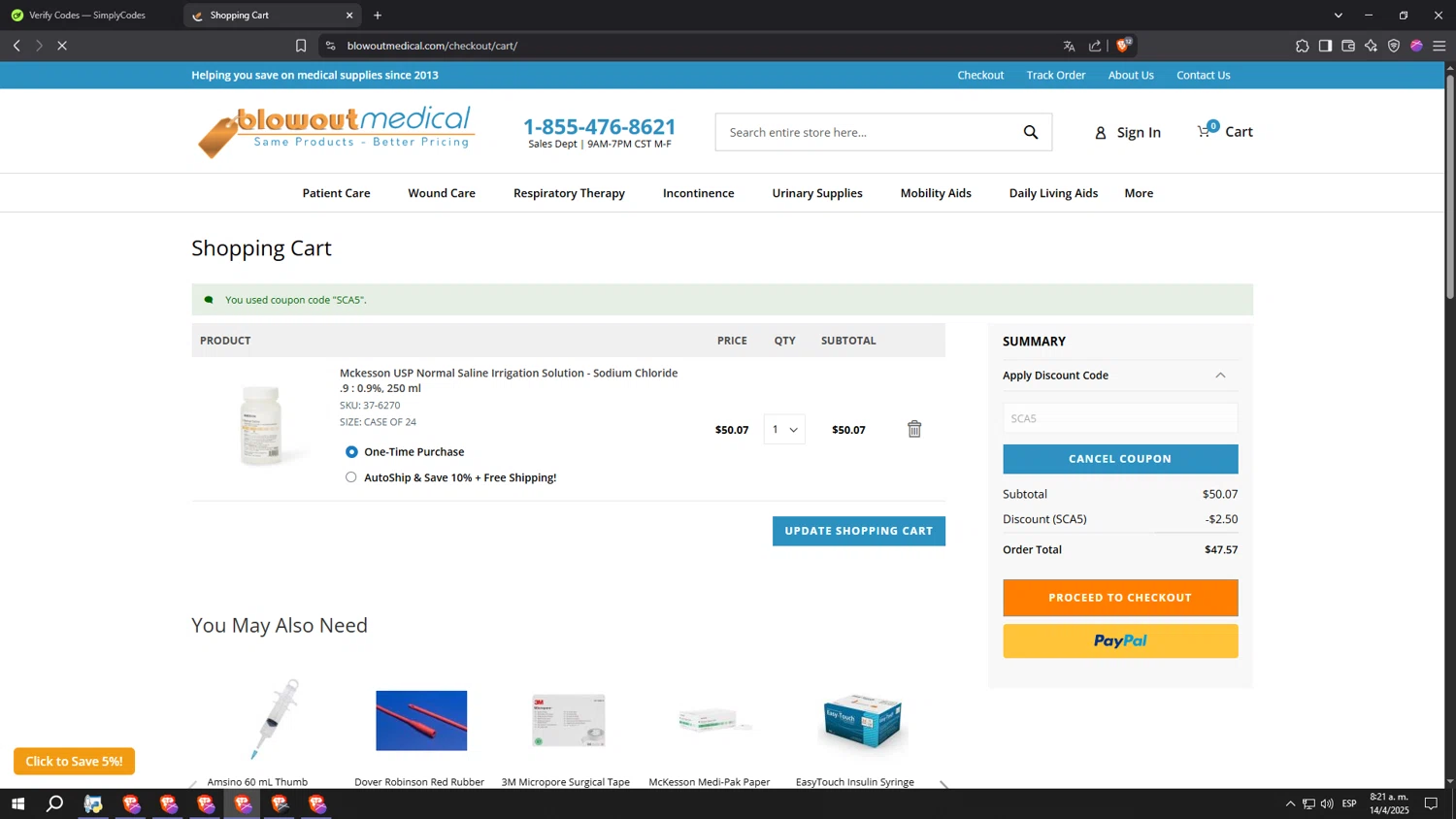Open the More navigation menu
Screen dimensions: 1456x819
tap(1139, 193)
